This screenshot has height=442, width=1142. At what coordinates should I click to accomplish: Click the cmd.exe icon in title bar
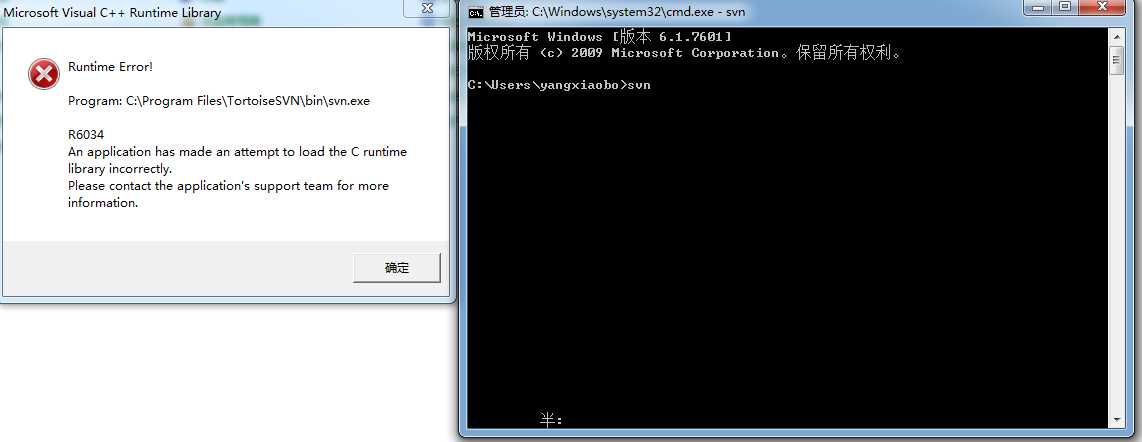(476, 12)
